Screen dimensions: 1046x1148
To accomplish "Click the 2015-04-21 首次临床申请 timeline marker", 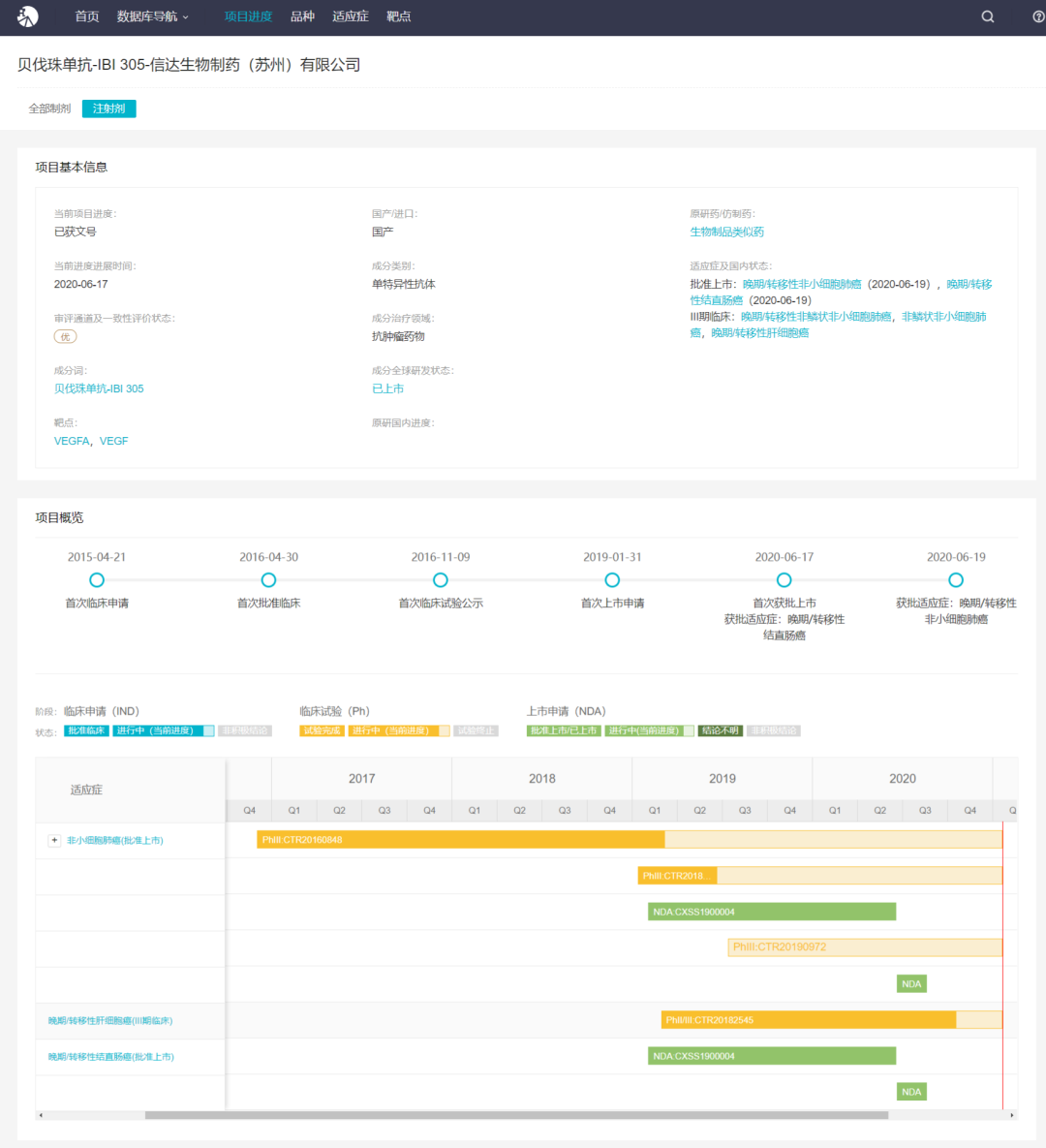I will [97, 580].
